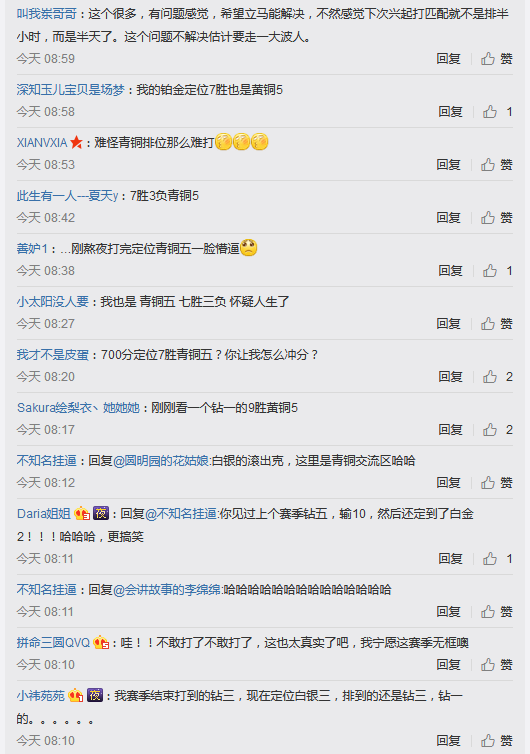
Task: Click thumbs-up on 深知玉儿宝贝是场梦's comment
Action: click(x=497, y=112)
